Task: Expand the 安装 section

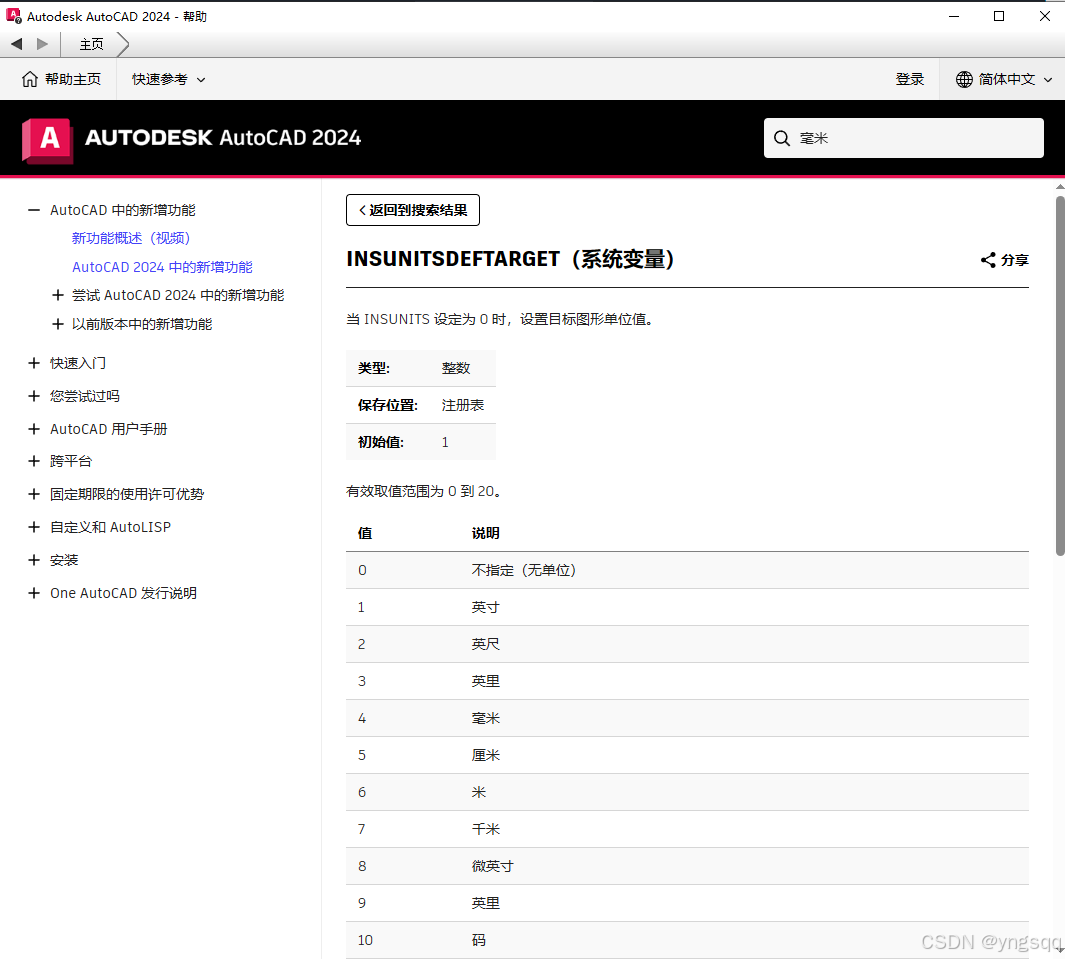Action: click(34, 560)
